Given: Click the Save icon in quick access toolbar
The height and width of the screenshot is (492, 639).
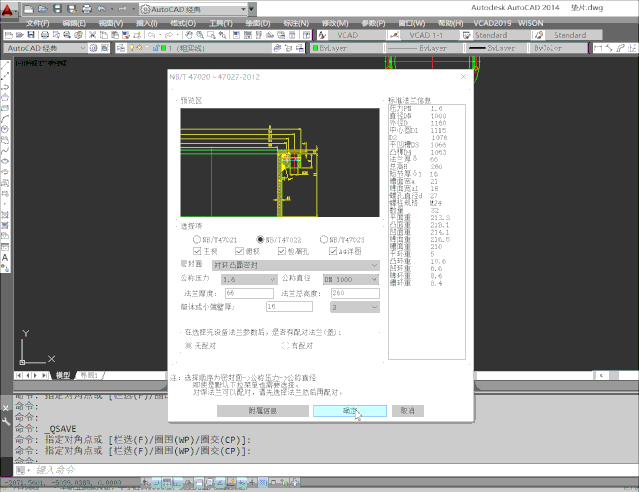Looking at the screenshot, I should [59, 8].
